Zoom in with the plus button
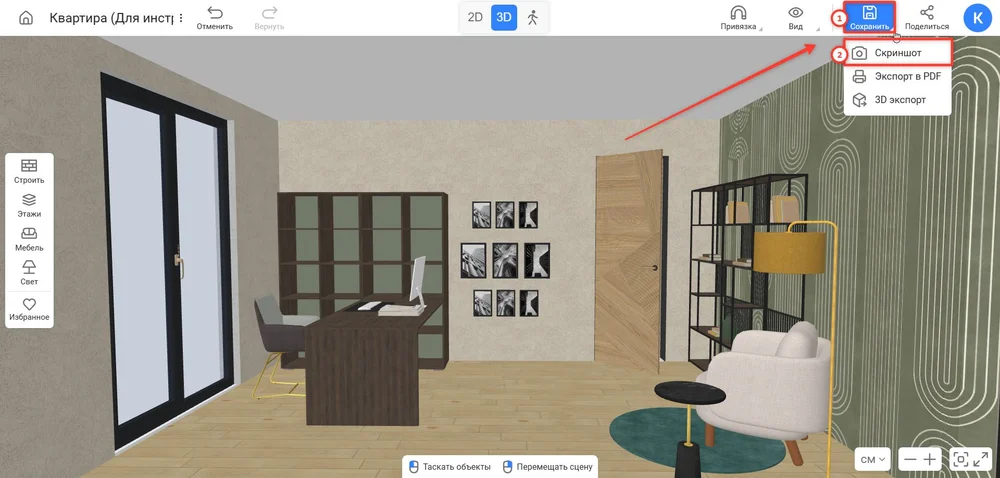 tap(930, 459)
